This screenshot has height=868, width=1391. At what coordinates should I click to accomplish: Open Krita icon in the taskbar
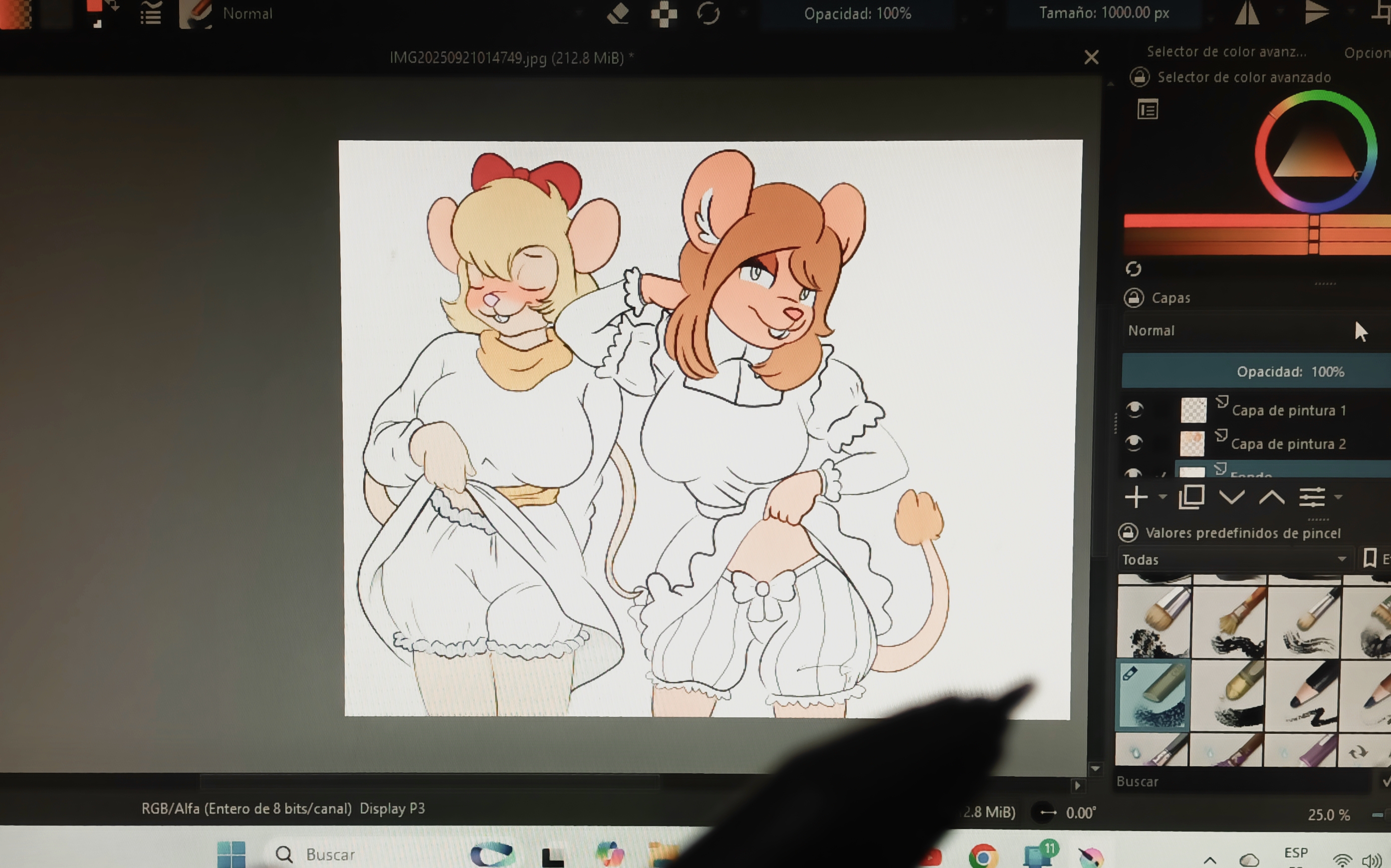point(1090,857)
